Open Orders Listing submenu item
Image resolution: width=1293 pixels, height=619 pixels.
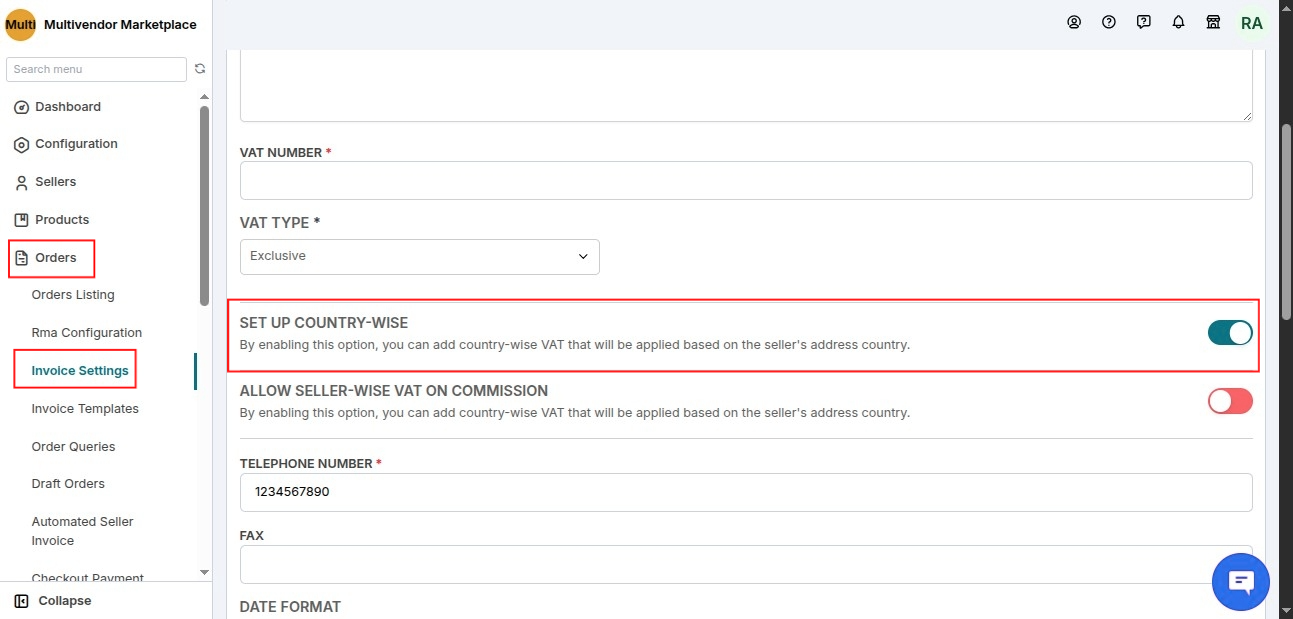click(x=73, y=295)
